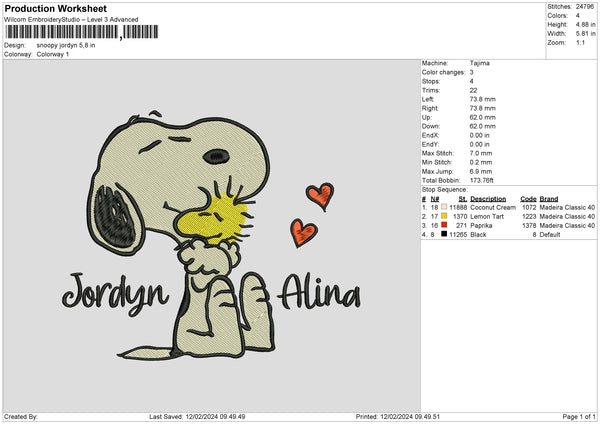Click the Width value 5.81 in
This screenshot has height=424, width=600.
coord(585,34)
